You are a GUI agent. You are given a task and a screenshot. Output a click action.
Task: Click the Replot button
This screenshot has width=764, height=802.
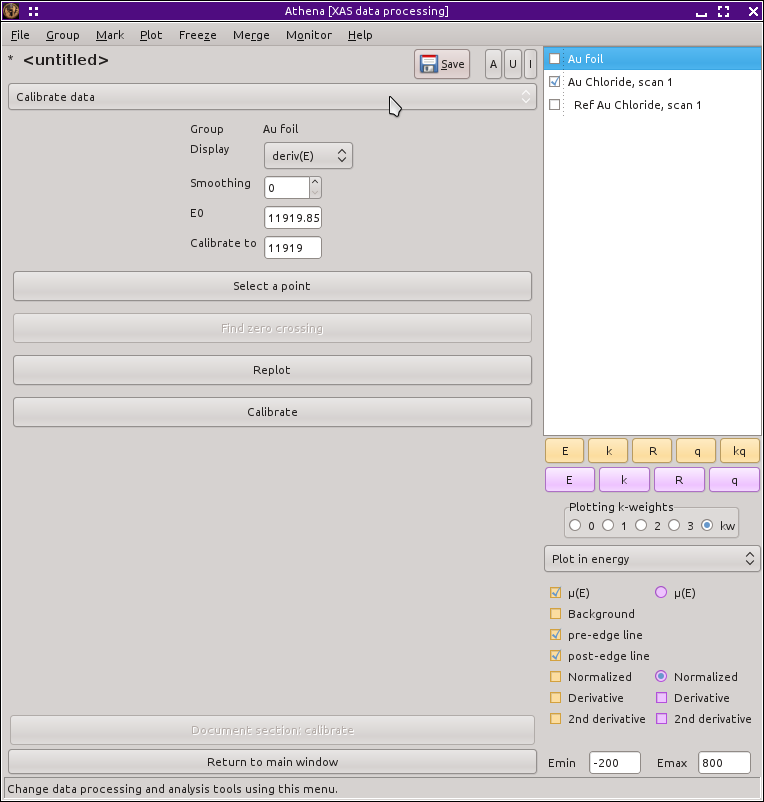[x=272, y=370]
